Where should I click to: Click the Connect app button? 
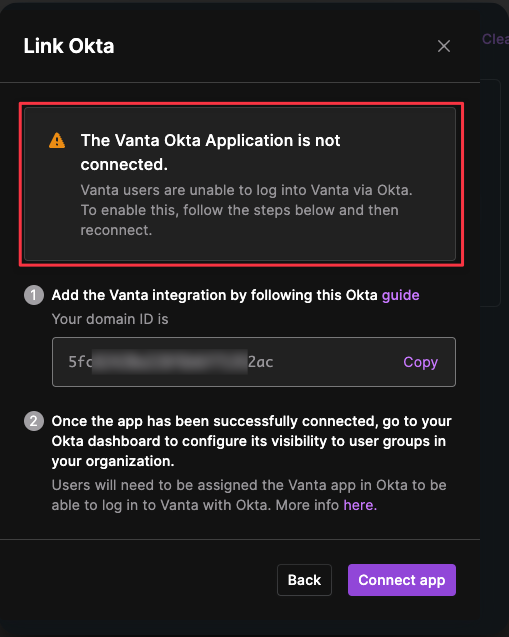click(402, 580)
